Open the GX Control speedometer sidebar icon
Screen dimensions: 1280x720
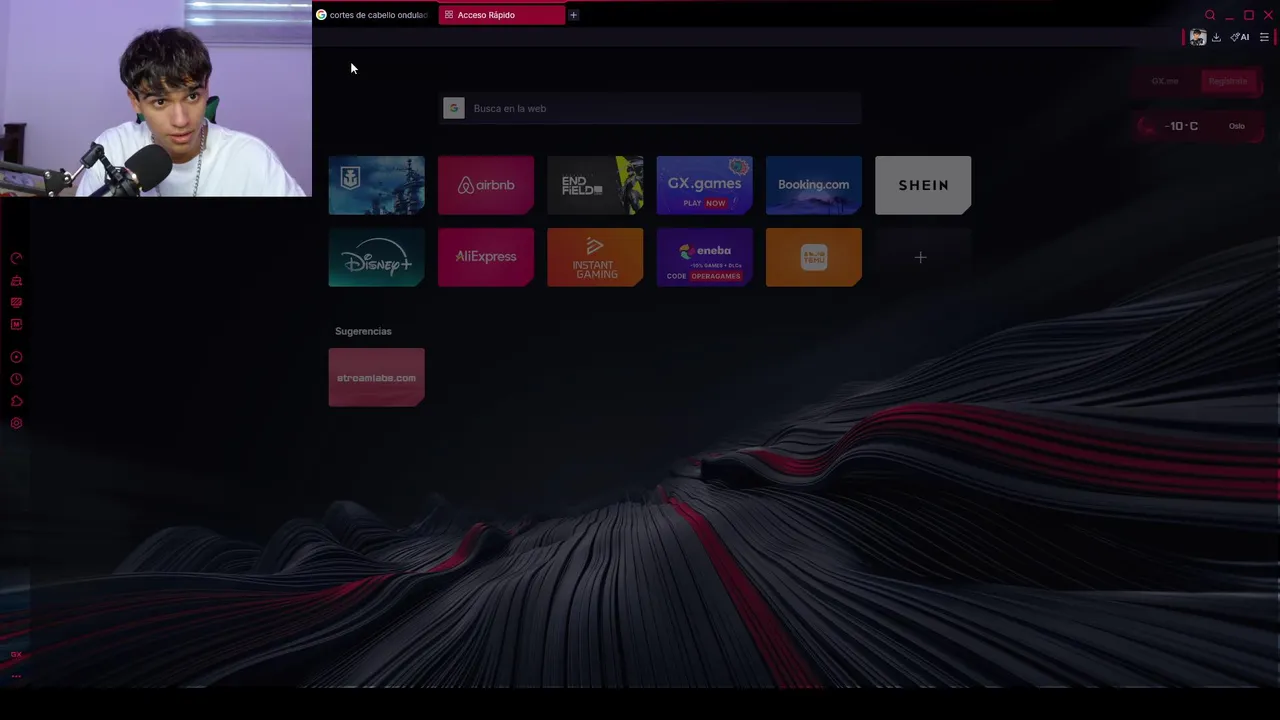[16, 258]
